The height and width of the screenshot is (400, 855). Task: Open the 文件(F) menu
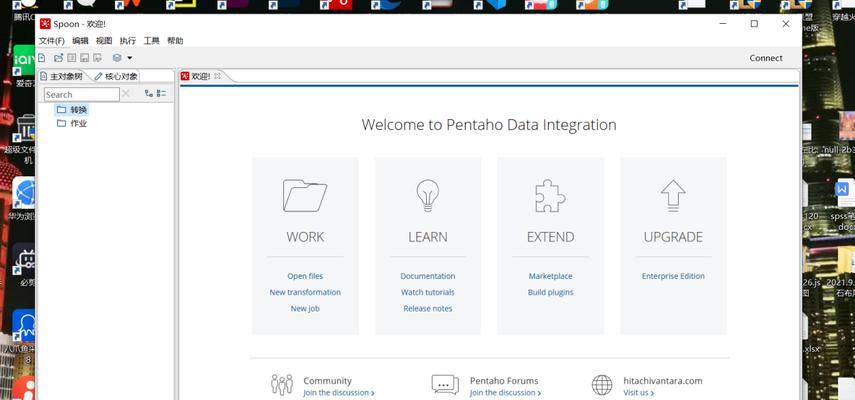point(51,41)
